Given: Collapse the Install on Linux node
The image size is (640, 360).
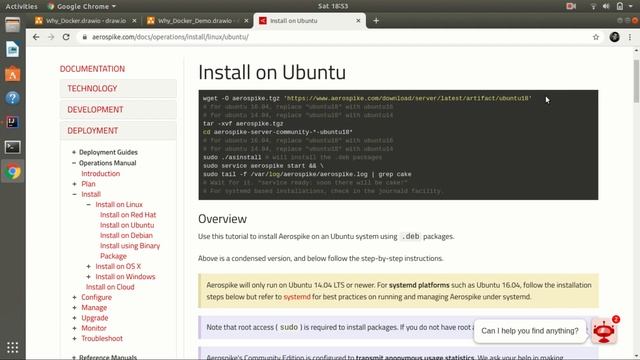Looking at the screenshot, I should [x=89, y=204].
